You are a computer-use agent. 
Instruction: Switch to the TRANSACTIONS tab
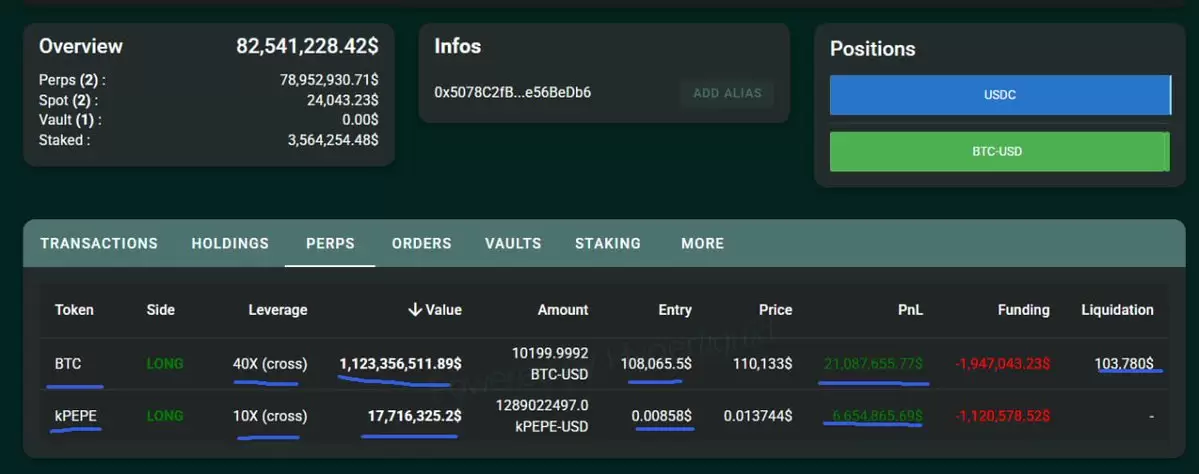pos(99,244)
